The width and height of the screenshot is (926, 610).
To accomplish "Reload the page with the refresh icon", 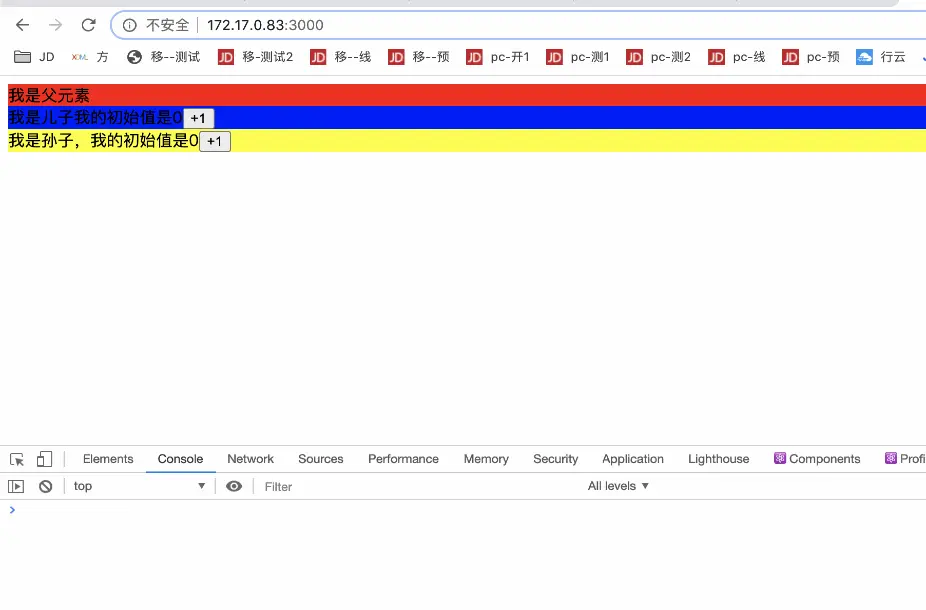I will pyautogui.click(x=89, y=25).
